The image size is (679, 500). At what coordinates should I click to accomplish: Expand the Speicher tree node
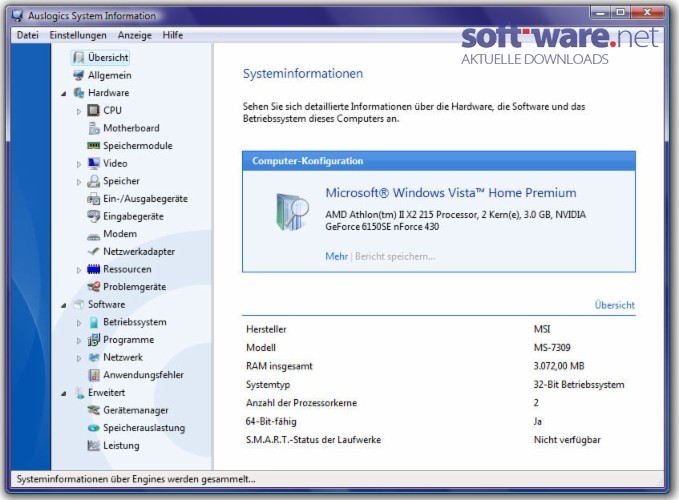coord(79,182)
